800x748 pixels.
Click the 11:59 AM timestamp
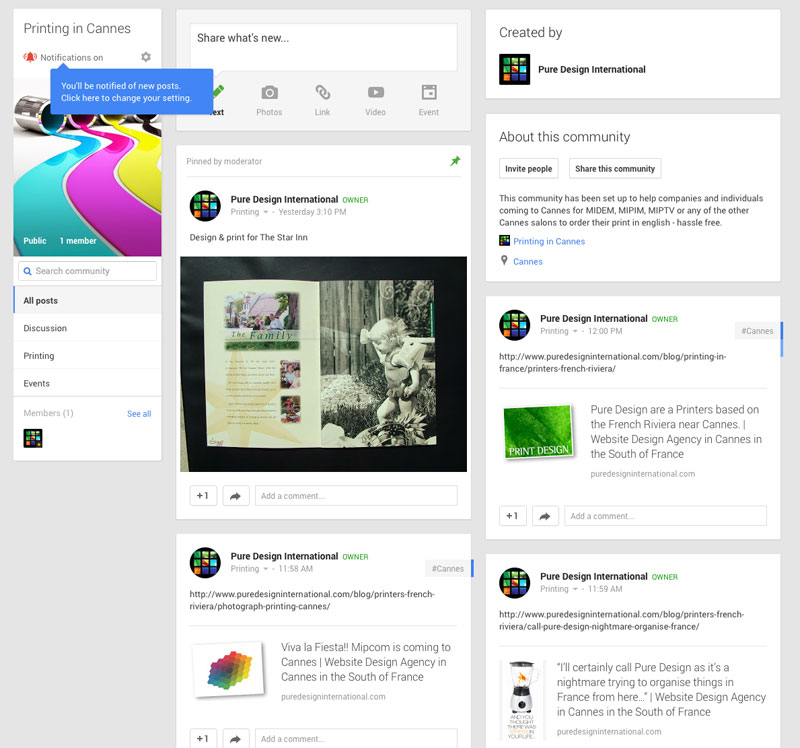605,589
